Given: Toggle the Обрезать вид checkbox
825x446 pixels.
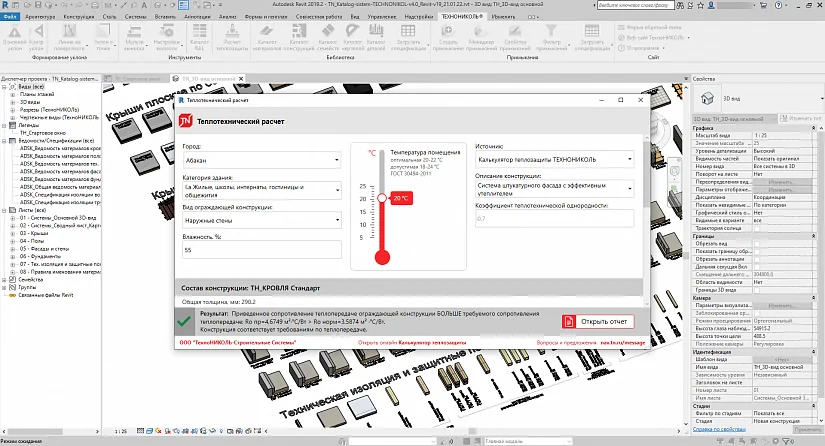Looking at the screenshot, I should click(757, 244).
